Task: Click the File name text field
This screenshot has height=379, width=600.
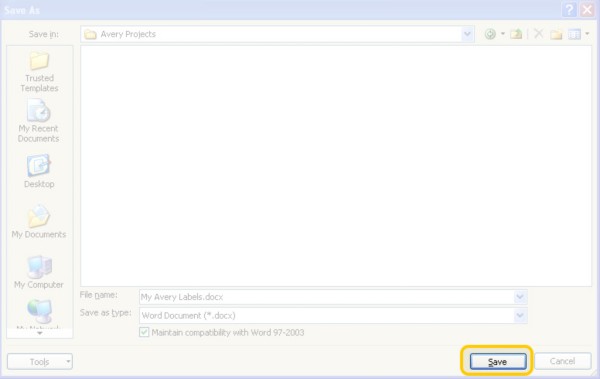Action: pyautogui.click(x=326, y=297)
